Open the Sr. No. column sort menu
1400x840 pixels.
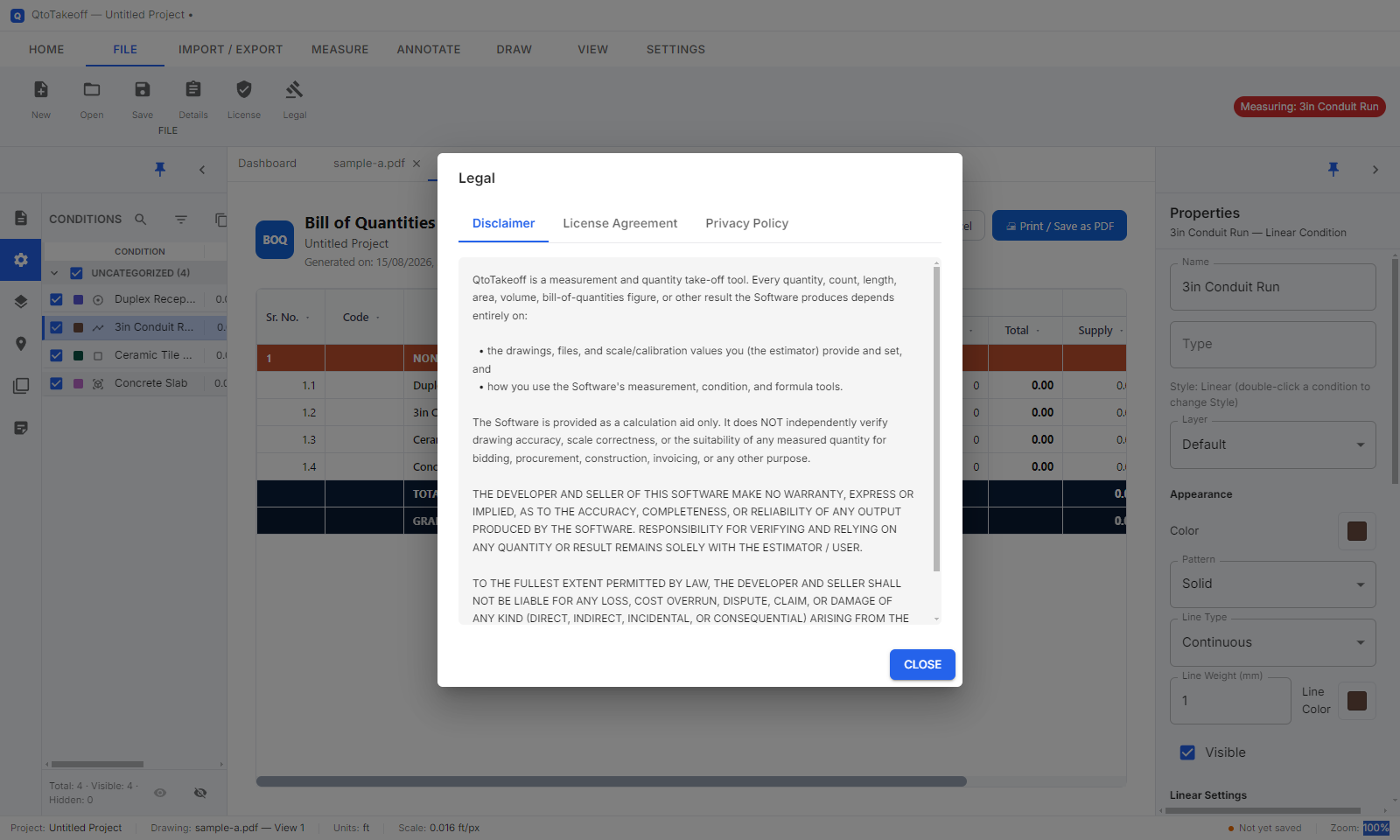click(308, 318)
